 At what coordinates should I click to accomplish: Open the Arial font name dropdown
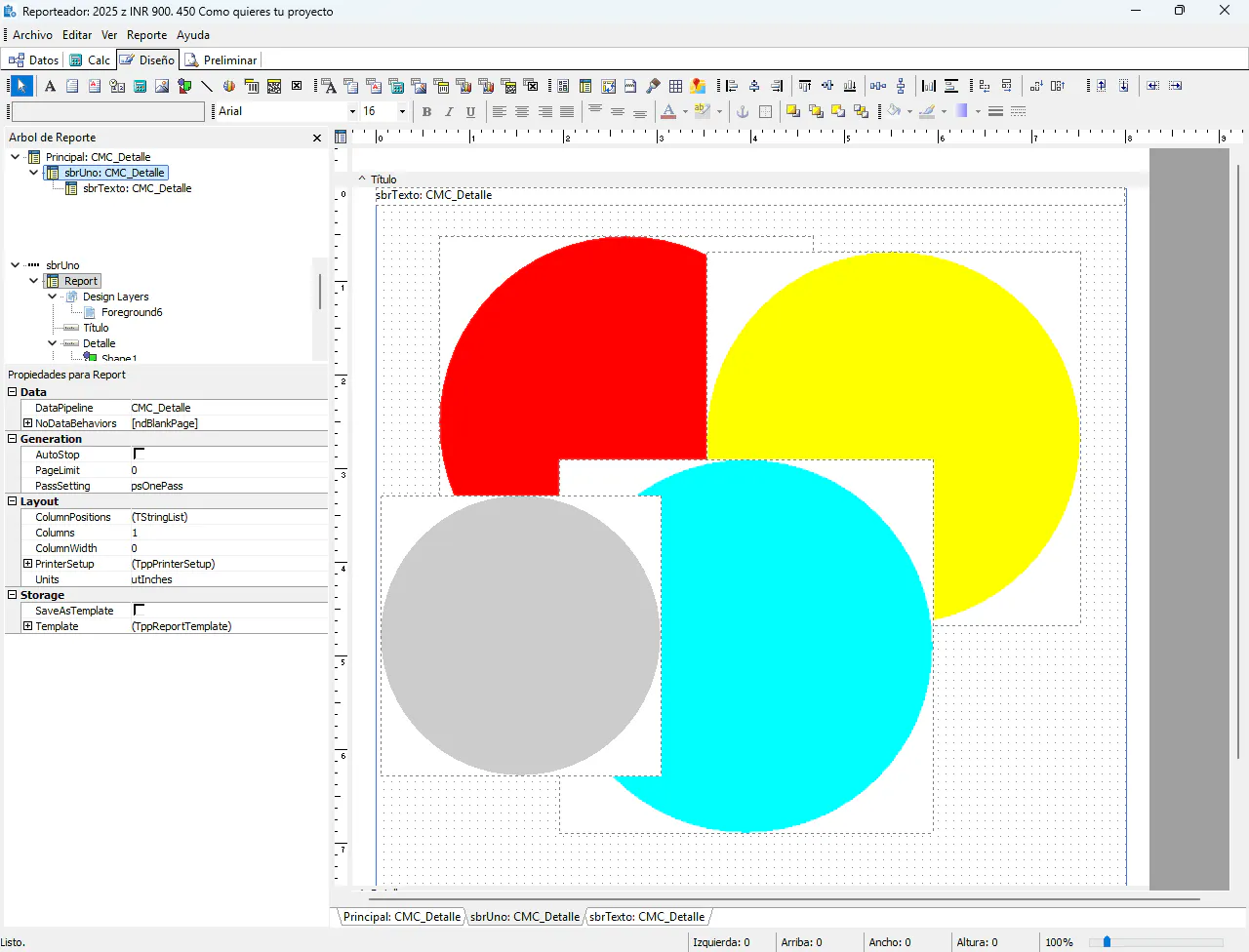point(352,111)
